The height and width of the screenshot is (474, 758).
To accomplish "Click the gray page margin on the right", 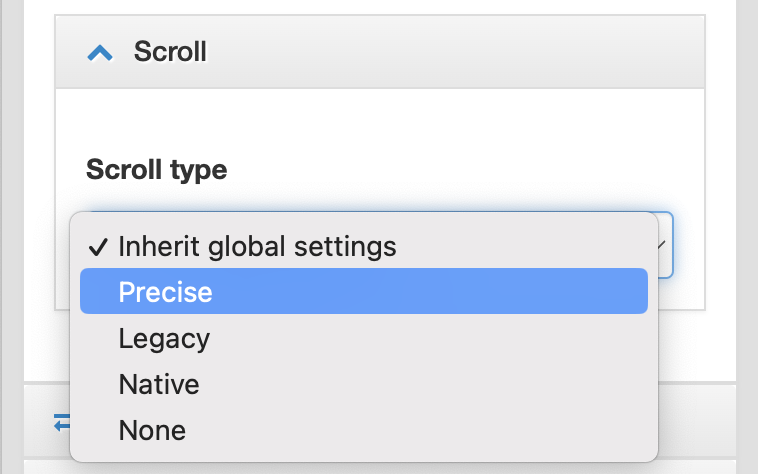I will pyautogui.click(x=747, y=200).
